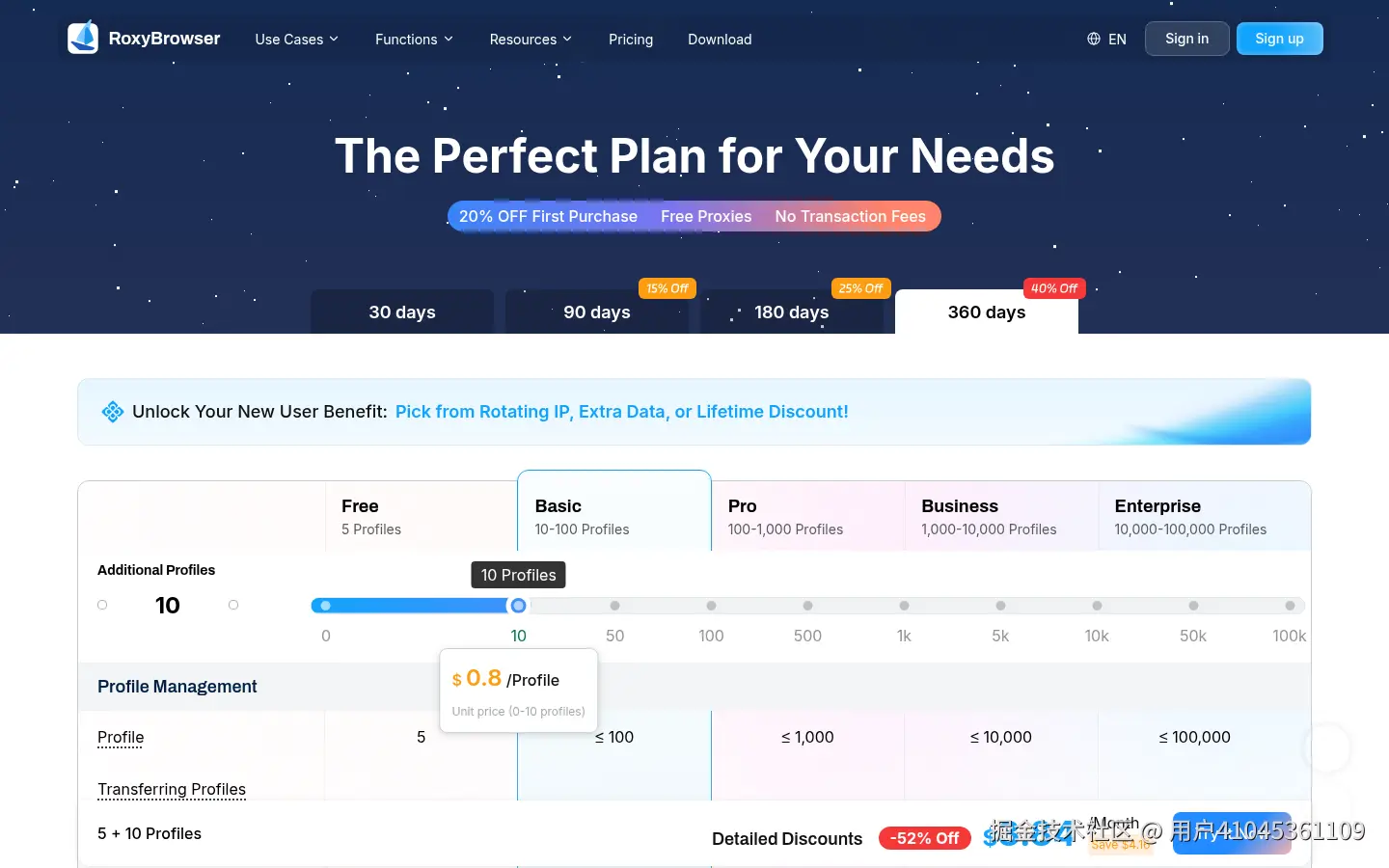Click the 5 + 10 Profiles summary text
The height and width of the screenshot is (868, 1389).
[x=150, y=833]
